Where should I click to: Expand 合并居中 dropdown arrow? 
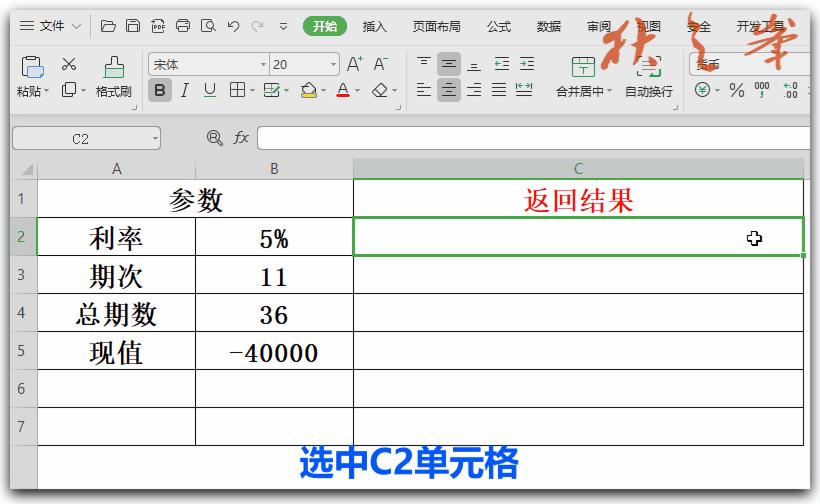pyautogui.click(x=609, y=91)
